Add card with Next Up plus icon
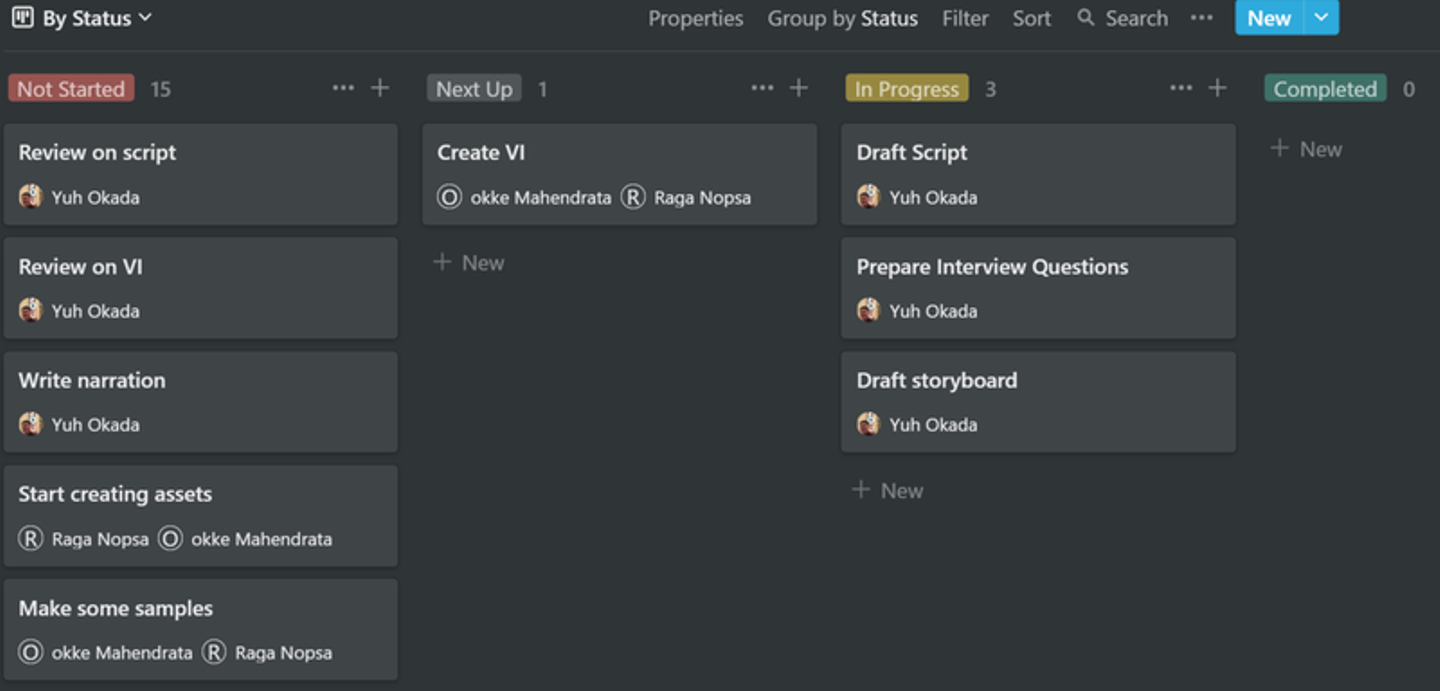1440x691 pixels. 799,88
